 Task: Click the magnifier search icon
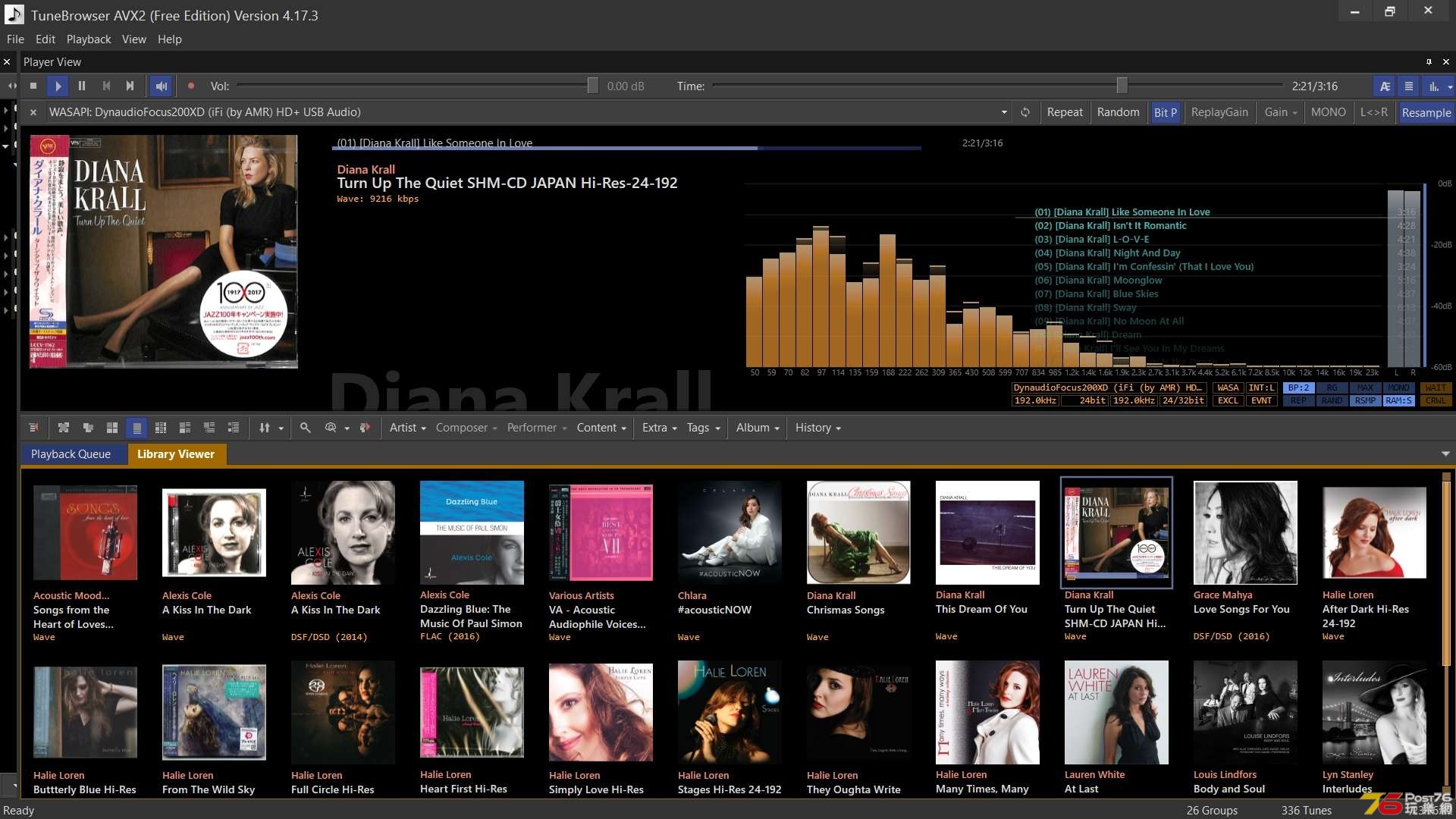(x=305, y=428)
